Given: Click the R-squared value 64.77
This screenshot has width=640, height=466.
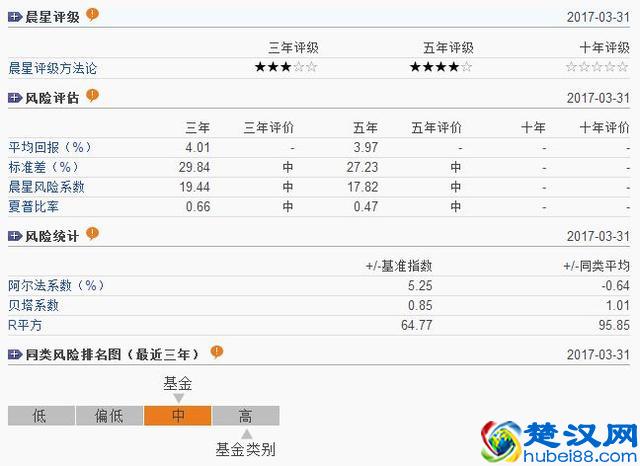Looking at the screenshot, I should click(417, 325).
